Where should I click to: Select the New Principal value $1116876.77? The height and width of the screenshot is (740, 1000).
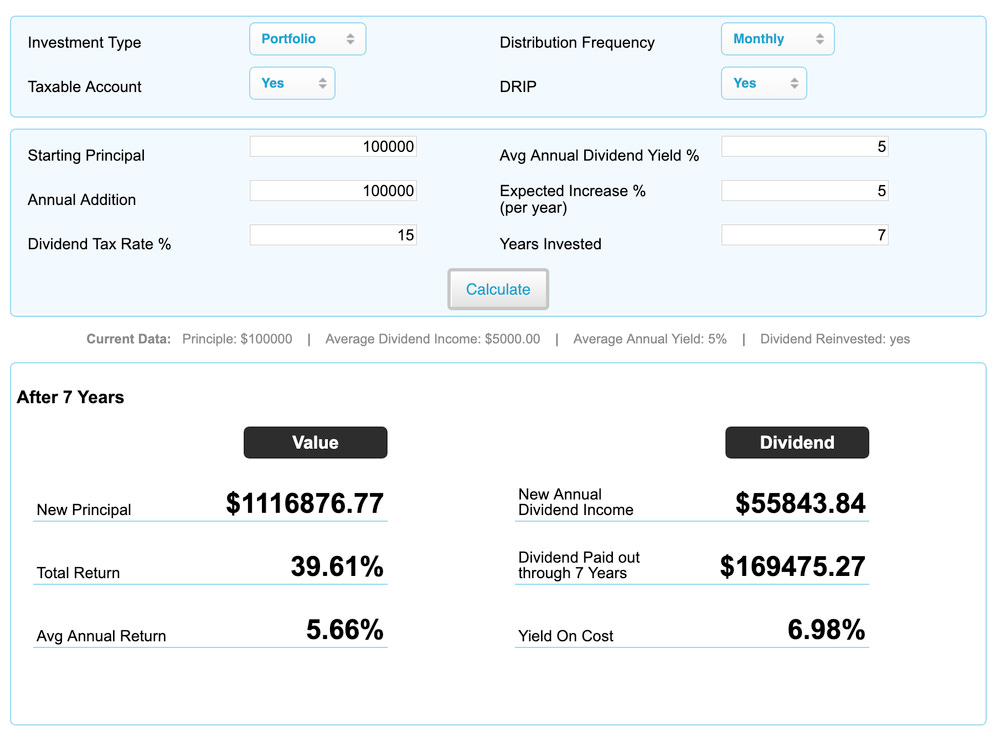click(x=305, y=503)
